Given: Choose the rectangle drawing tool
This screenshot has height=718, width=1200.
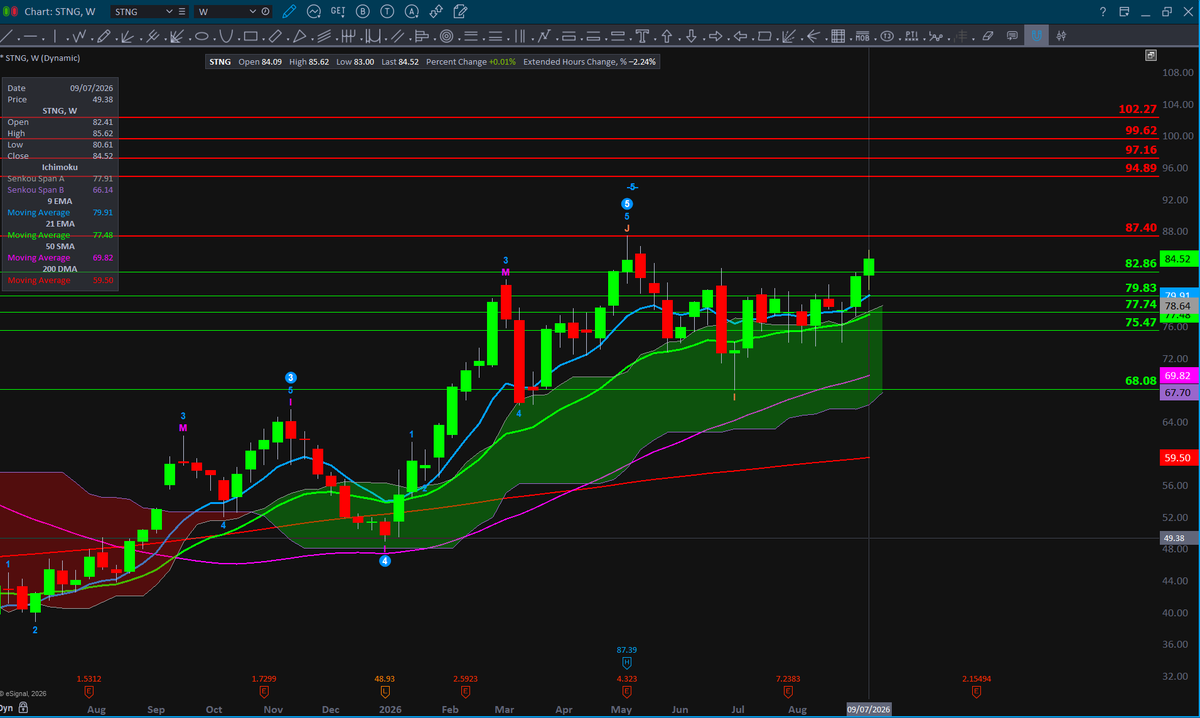Looking at the screenshot, I should tap(250, 36).
